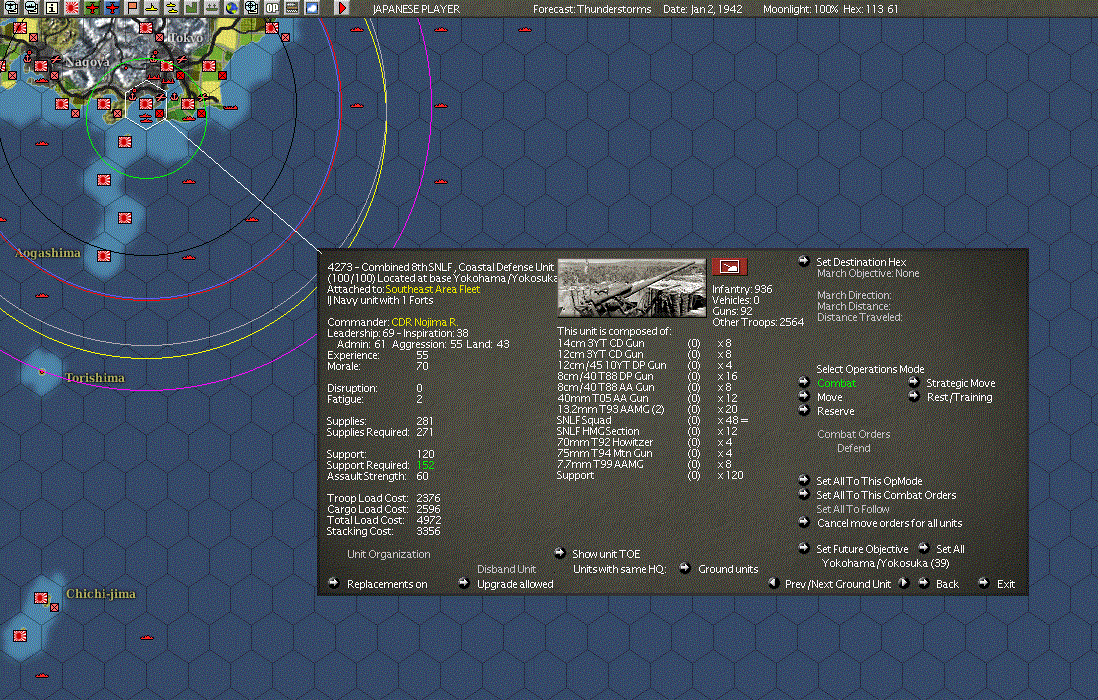Click the SNLF Squad device row
Image resolution: width=1098 pixels, height=700 pixels.
pos(652,420)
